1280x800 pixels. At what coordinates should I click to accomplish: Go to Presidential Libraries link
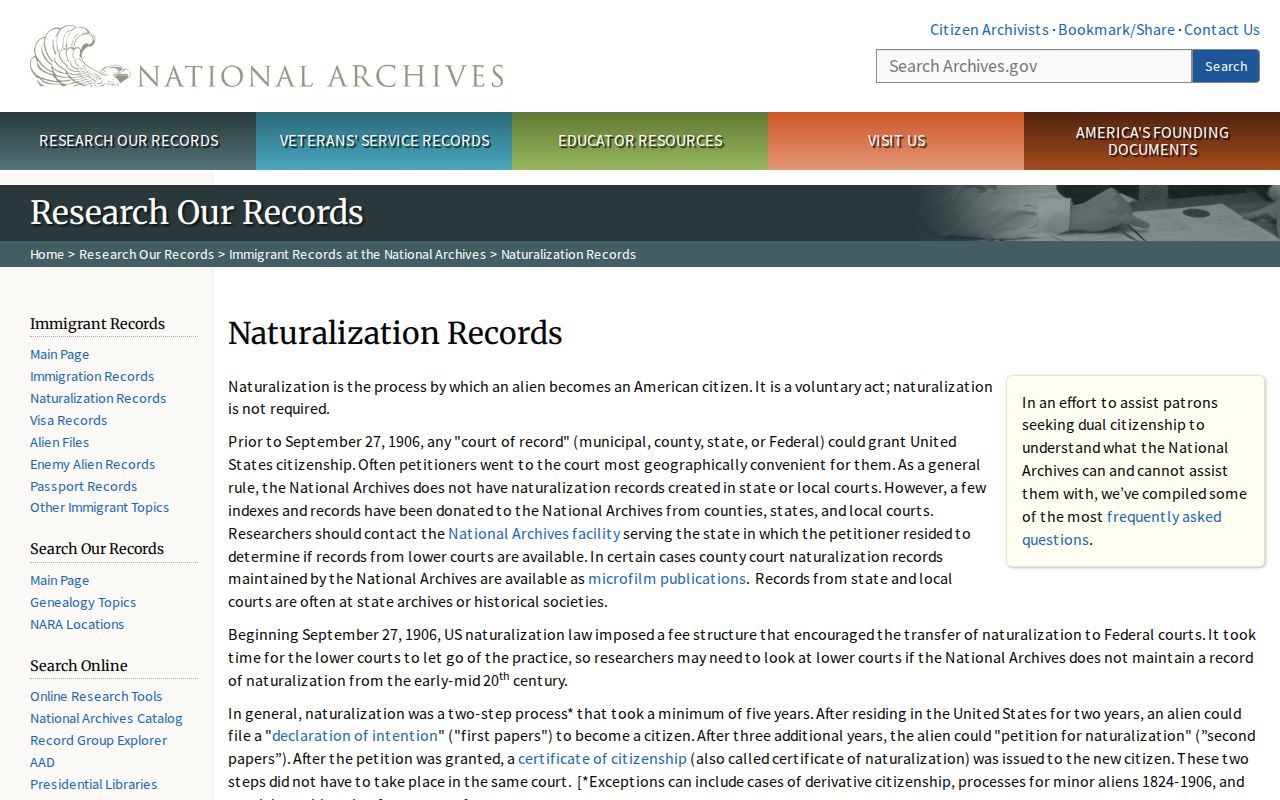pos(94,784)
